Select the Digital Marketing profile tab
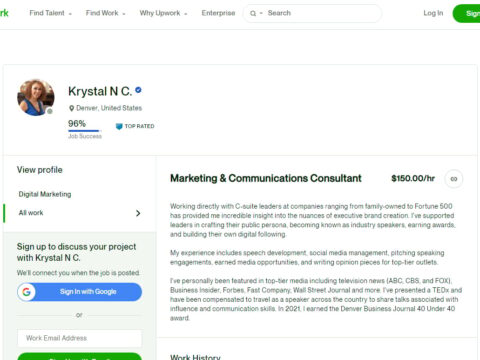The image size is (480, 360). pos(45,194)
